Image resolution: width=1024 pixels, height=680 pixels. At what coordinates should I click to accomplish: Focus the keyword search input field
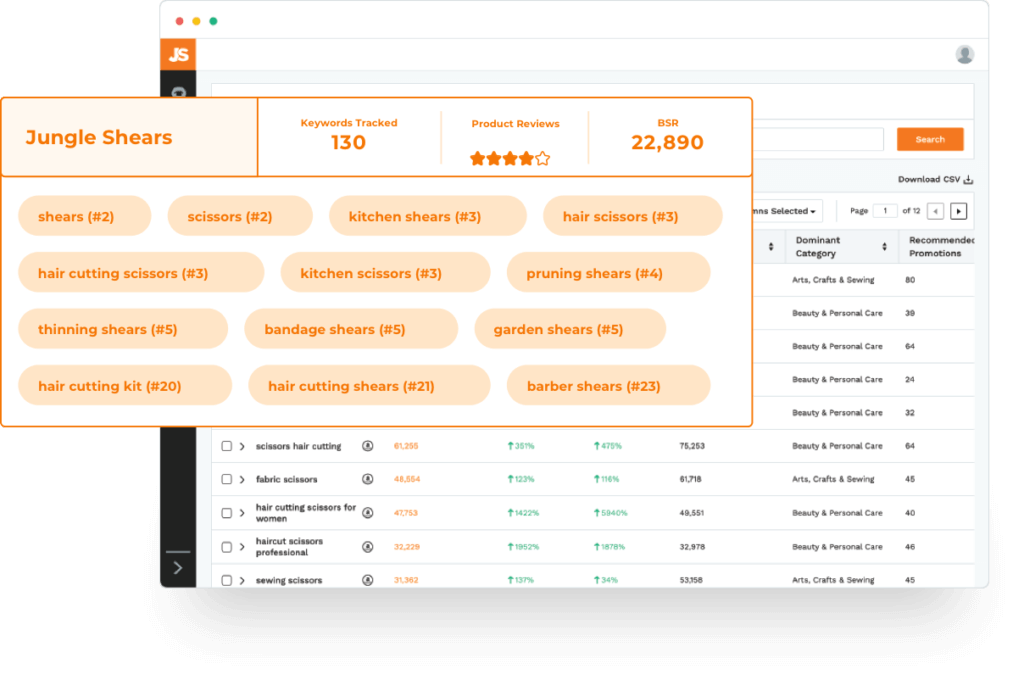point(818,139)
